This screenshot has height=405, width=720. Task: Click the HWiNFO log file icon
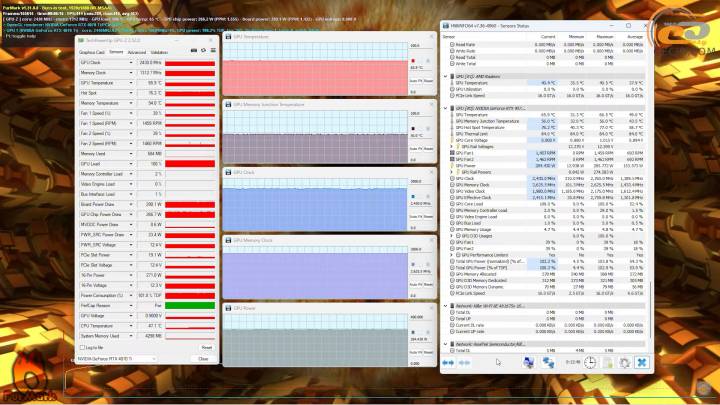tap(608, 362)
